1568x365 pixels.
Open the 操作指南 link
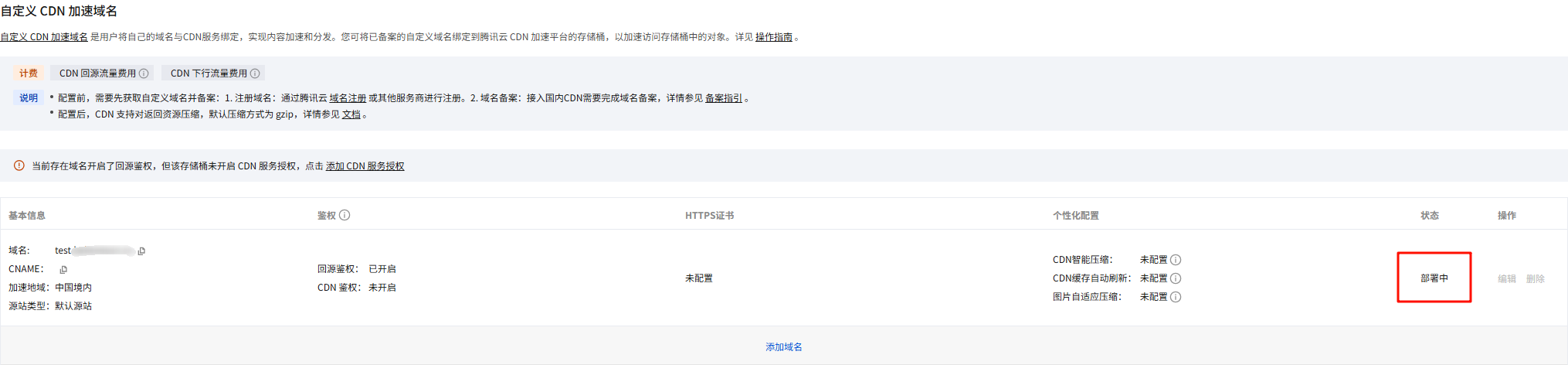(x=774, y=37)
